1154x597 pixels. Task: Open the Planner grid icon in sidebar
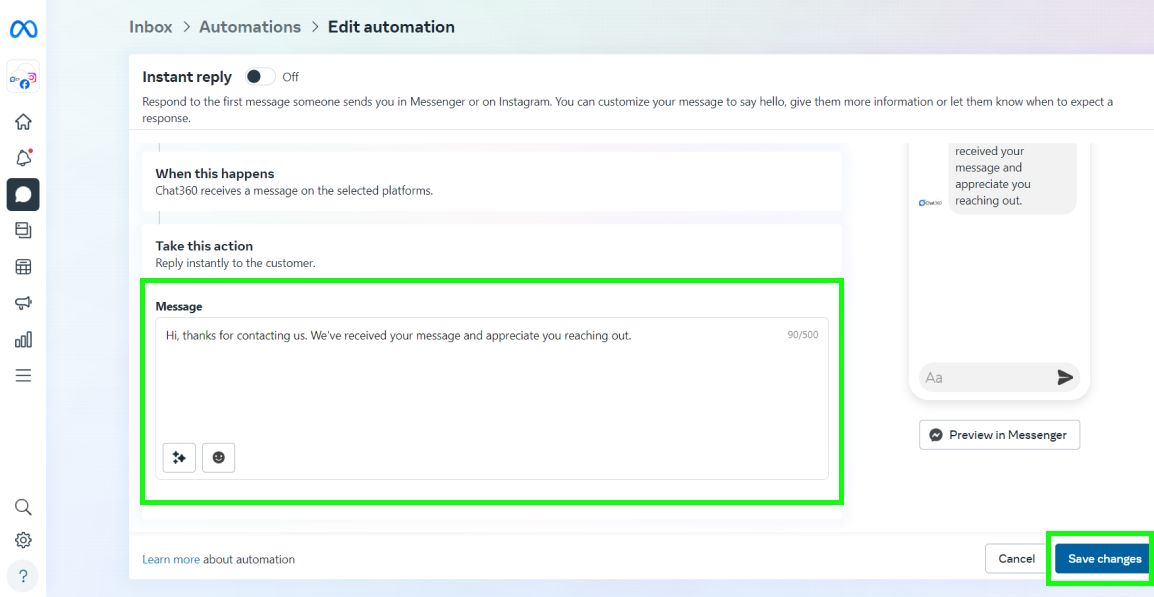tap(23, 266)
